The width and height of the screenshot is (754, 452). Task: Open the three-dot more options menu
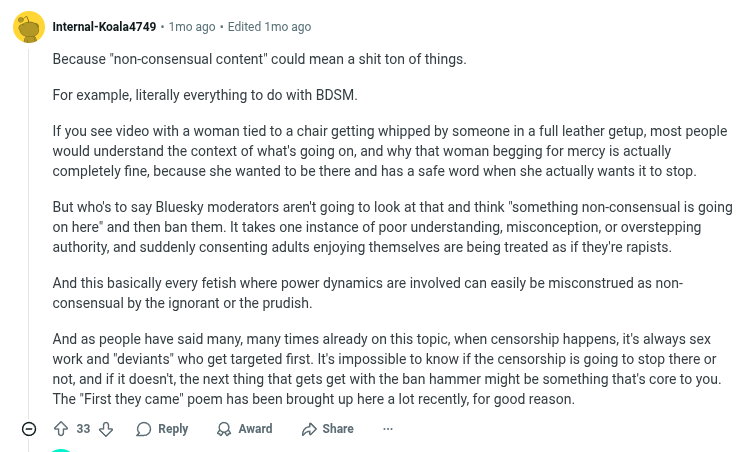pos(388,429)
